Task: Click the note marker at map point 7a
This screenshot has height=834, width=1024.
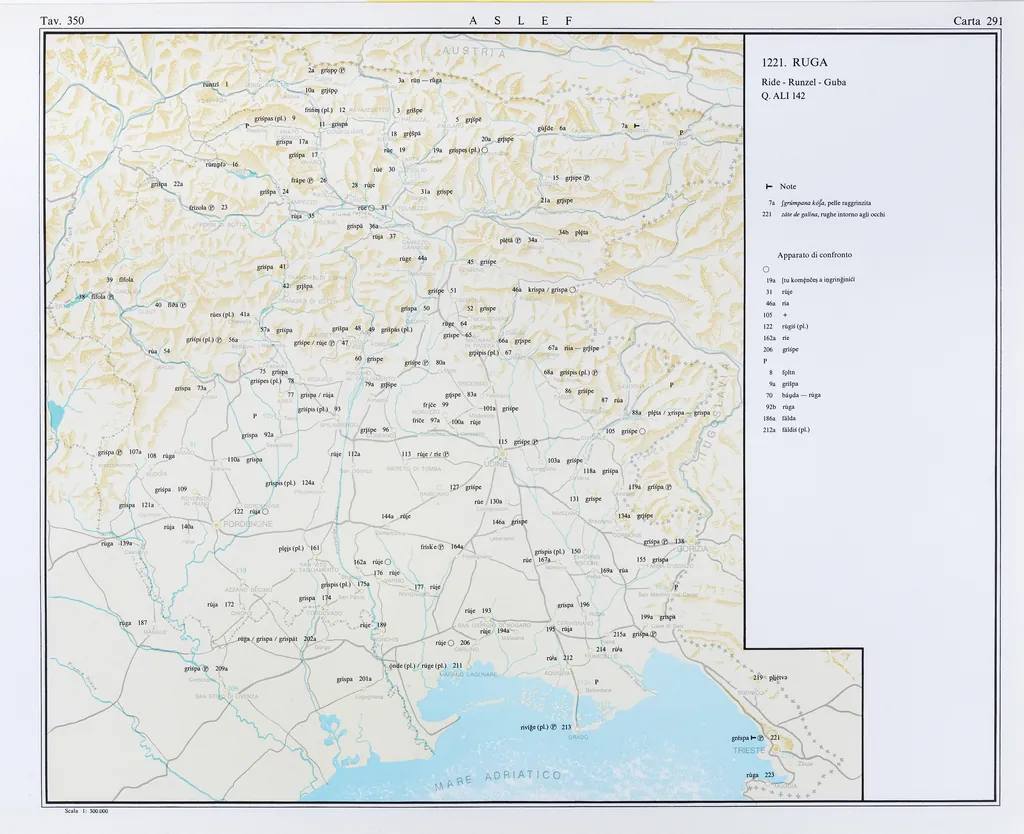Action: [x=636, y=126]
